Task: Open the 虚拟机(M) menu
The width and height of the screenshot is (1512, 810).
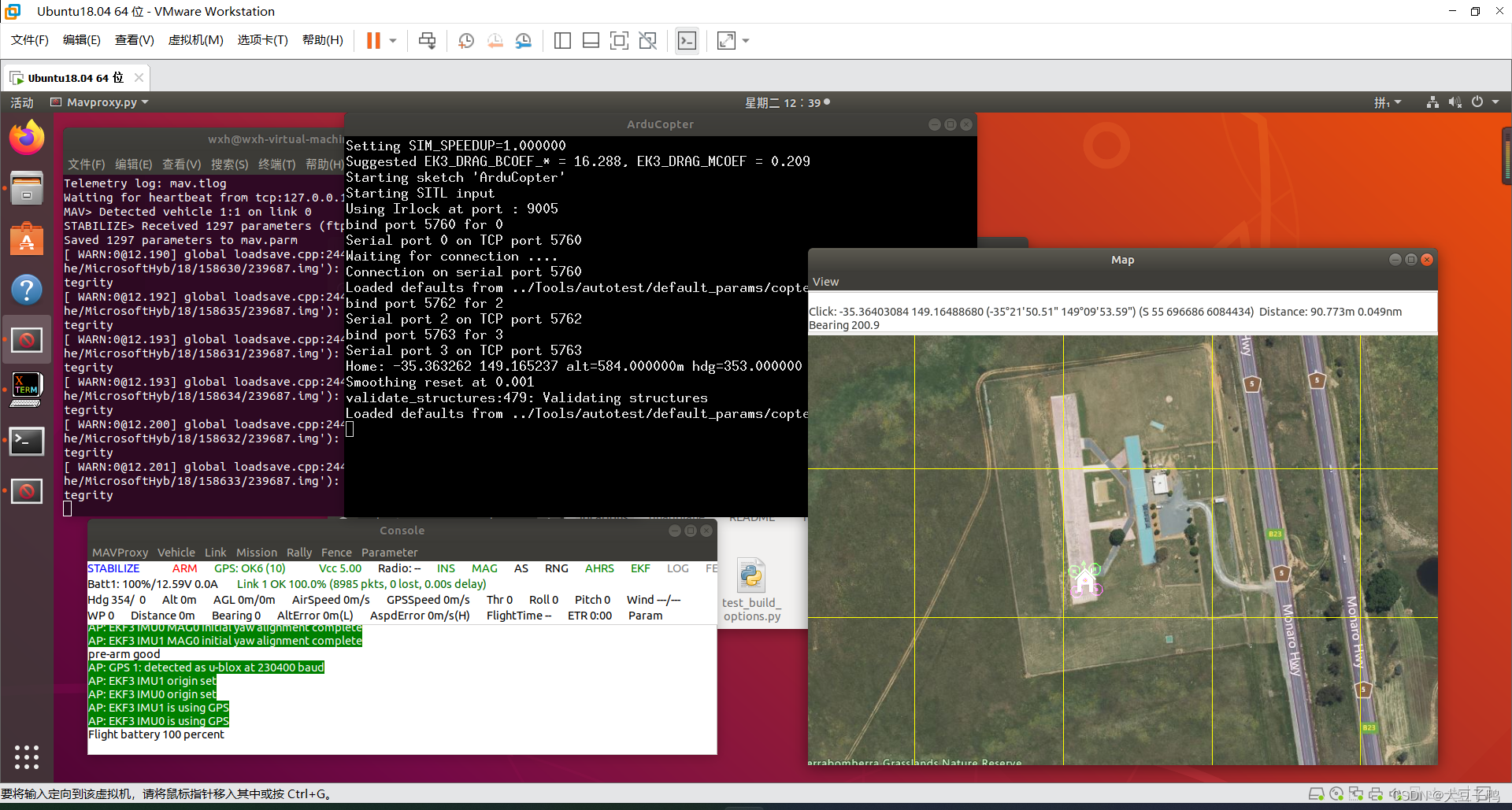Action: tap(196, 40)
